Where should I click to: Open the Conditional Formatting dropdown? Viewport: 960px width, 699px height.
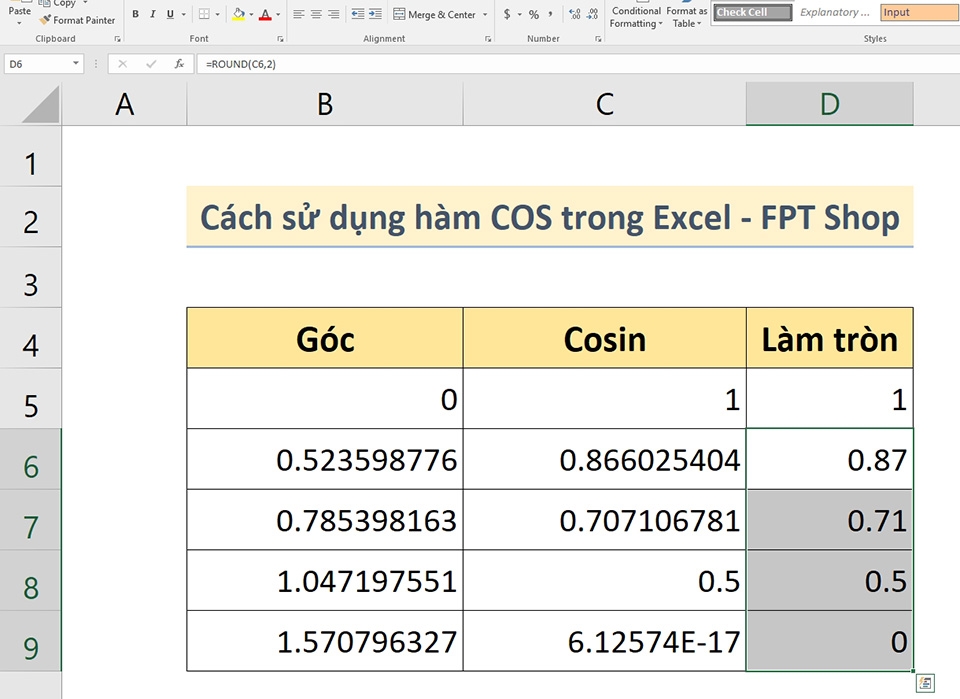(x=635, y=15)
